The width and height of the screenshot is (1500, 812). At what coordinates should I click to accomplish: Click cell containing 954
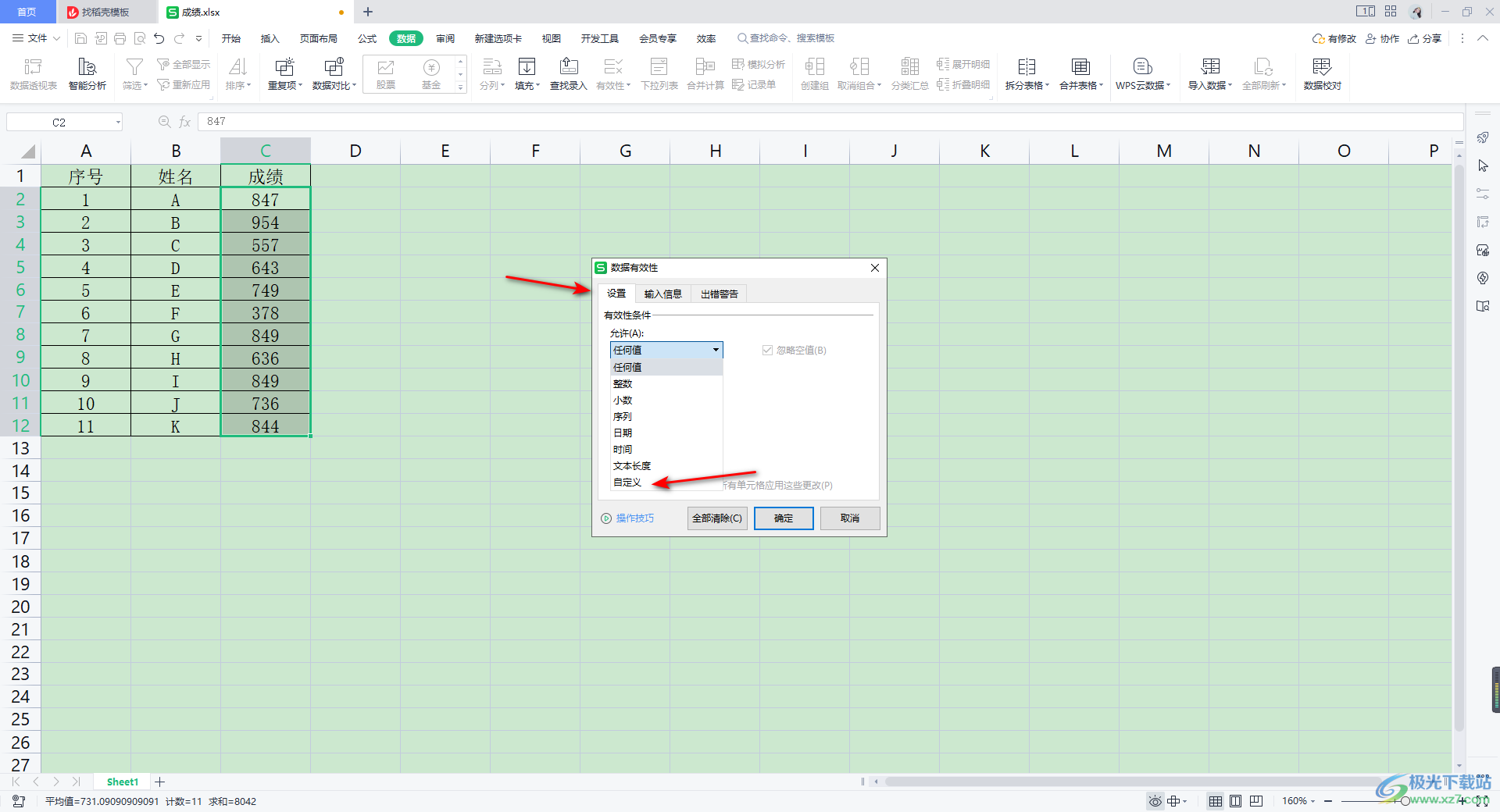click(x=266, y=223)
